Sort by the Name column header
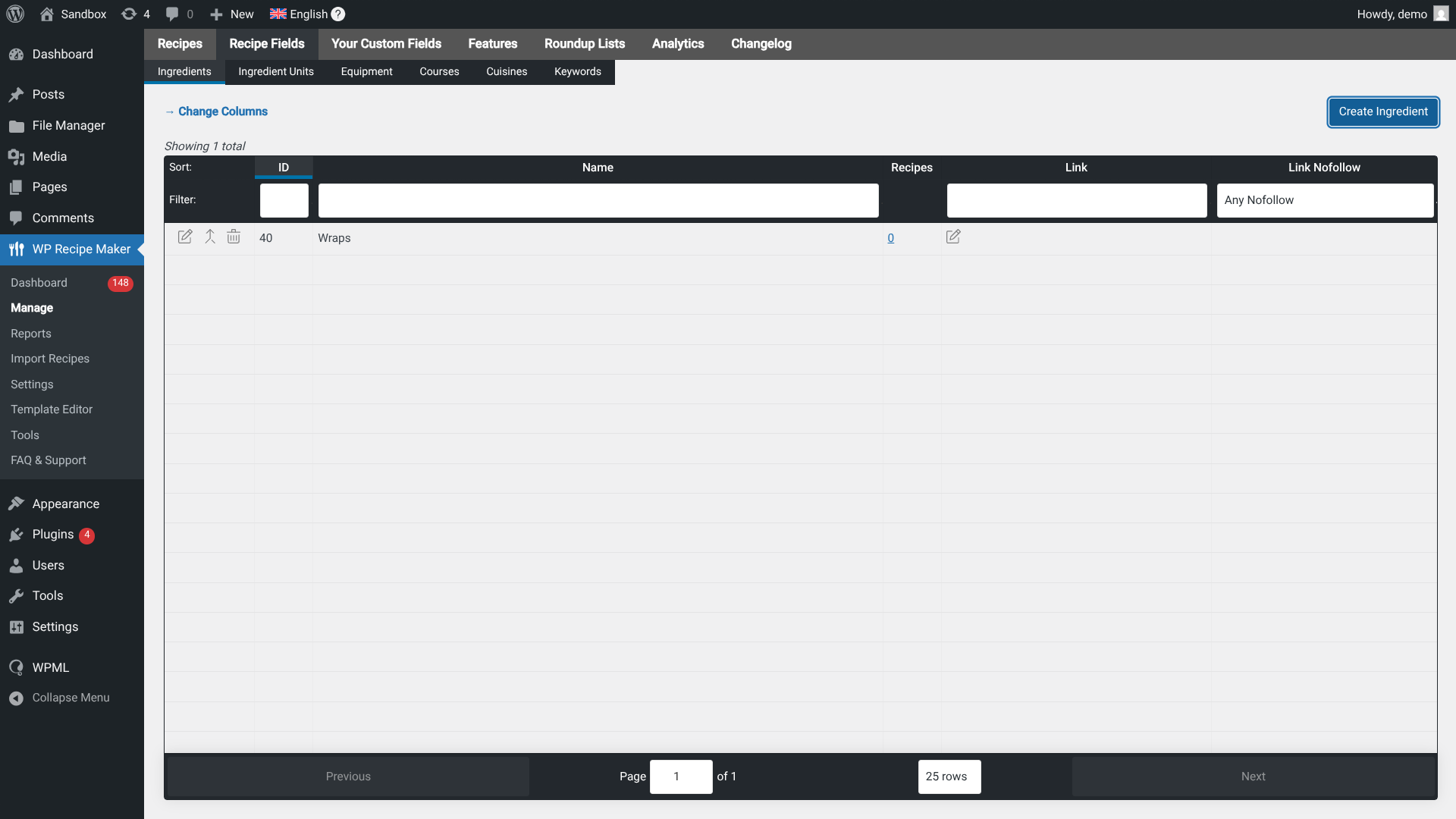This screenshot has height=819, width=1456. point(598,168)
